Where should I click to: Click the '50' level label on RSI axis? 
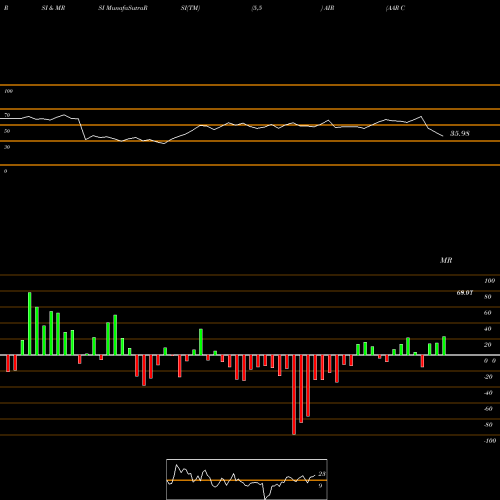[7, 131]
